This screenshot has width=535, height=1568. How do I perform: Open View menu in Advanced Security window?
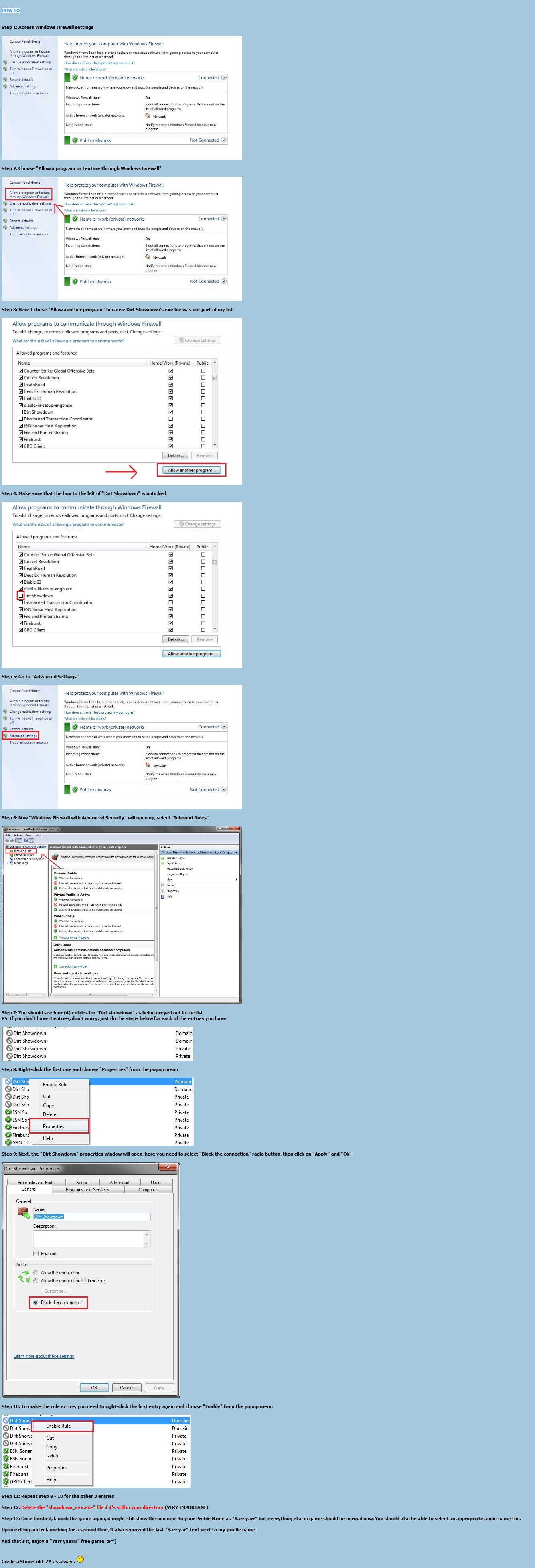tap(28, 835)
